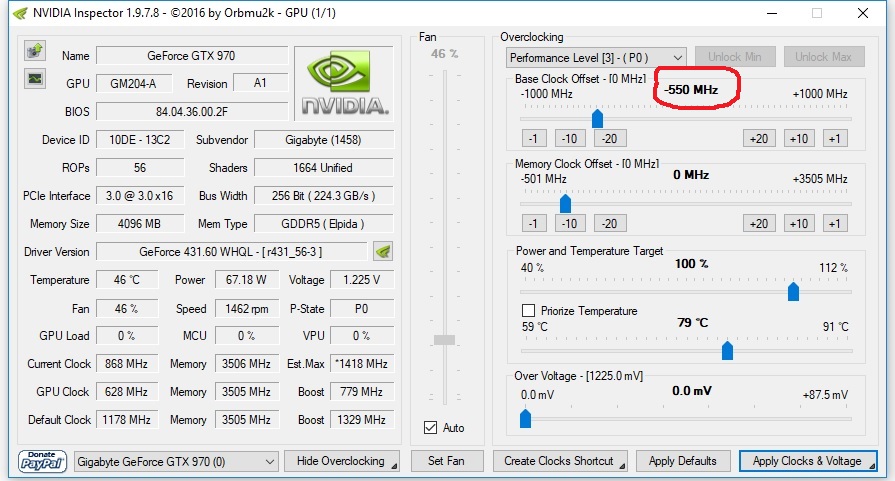Decrease memory clock offset by -10
Screen dimensions: 895x481
point(569,224)
